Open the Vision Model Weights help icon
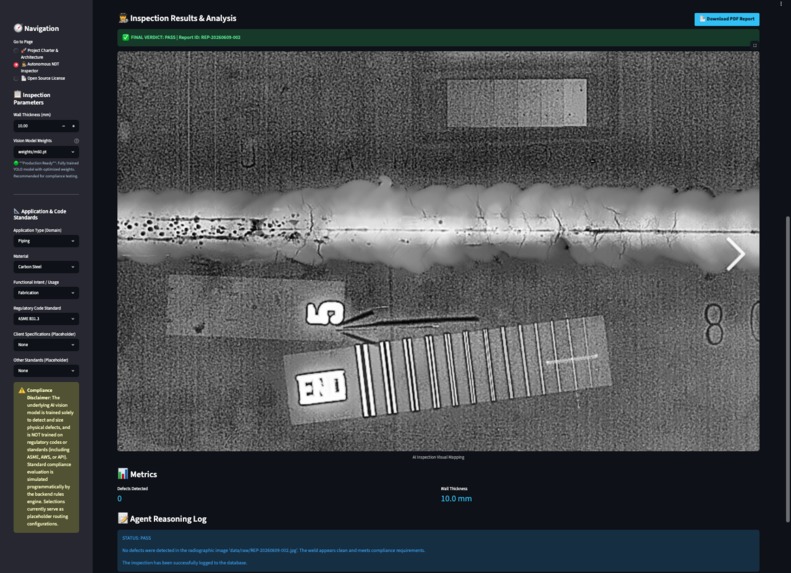791x573 pixels. [76, 141]
